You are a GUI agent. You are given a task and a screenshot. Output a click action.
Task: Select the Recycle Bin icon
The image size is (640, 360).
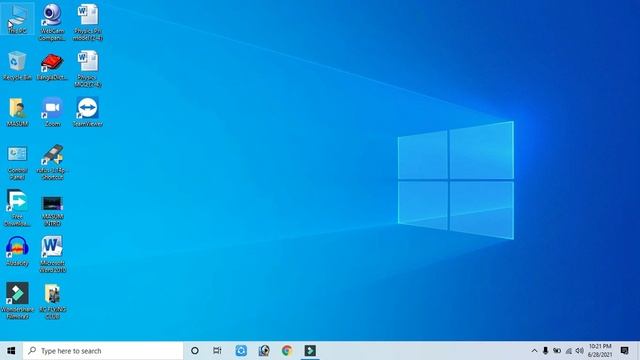click(x=17, y=65)
